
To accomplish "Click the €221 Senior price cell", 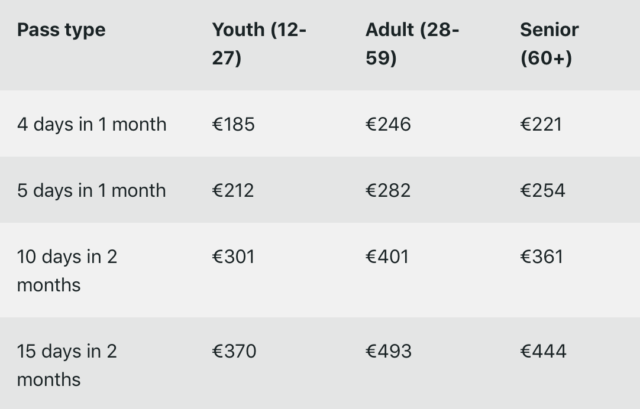I will (x=541, y=125).
